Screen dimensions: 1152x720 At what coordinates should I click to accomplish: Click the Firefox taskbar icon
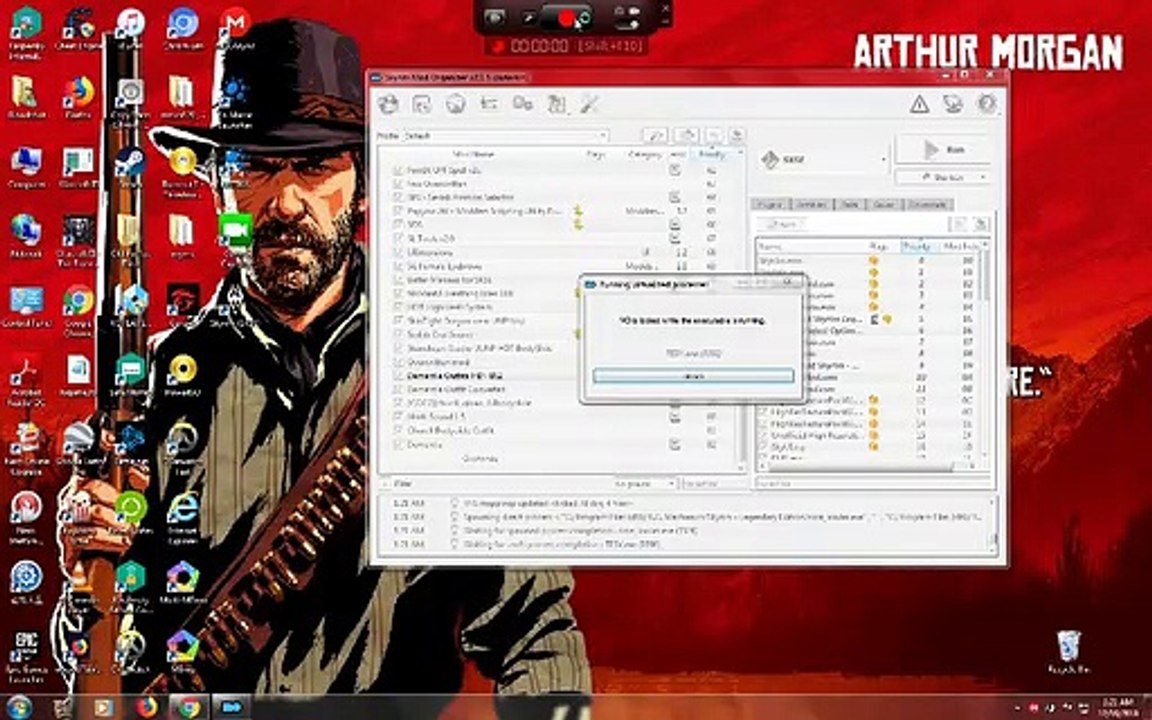tap(146, 708)
